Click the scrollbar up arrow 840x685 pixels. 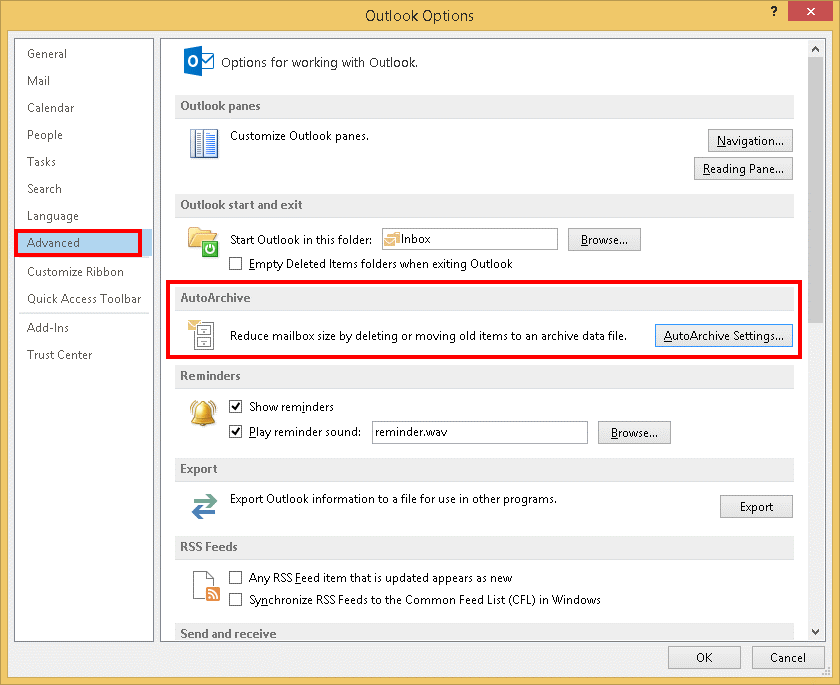pos(815,49)
